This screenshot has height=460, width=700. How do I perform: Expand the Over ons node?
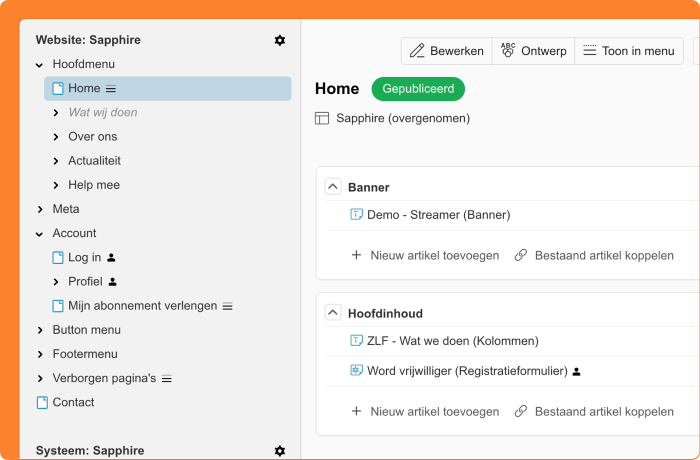click(x=56, y=137)
